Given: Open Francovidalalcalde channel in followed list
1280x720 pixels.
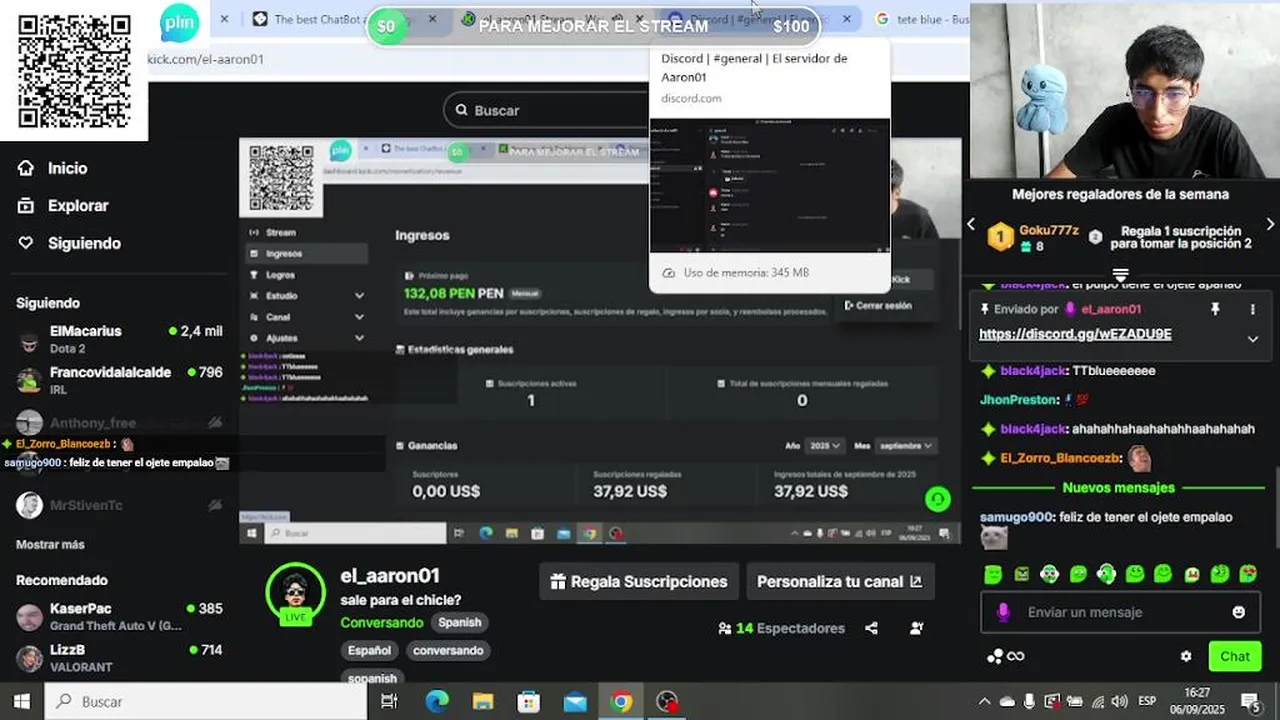Looking at the screenshot, I should click(x=119, y=380).
